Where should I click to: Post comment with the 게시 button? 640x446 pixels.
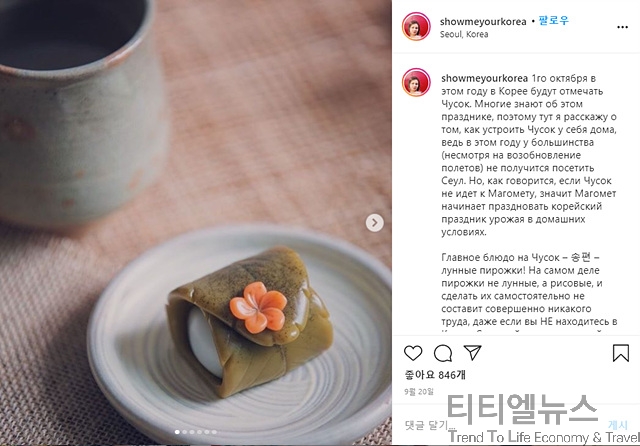pos(618,425)
